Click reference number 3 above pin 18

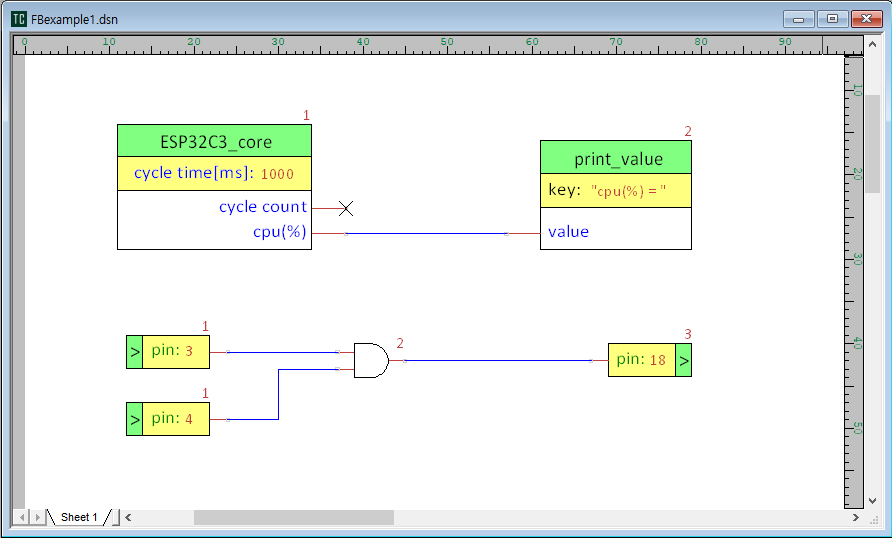pyautogui.click(x=688, y=334)
